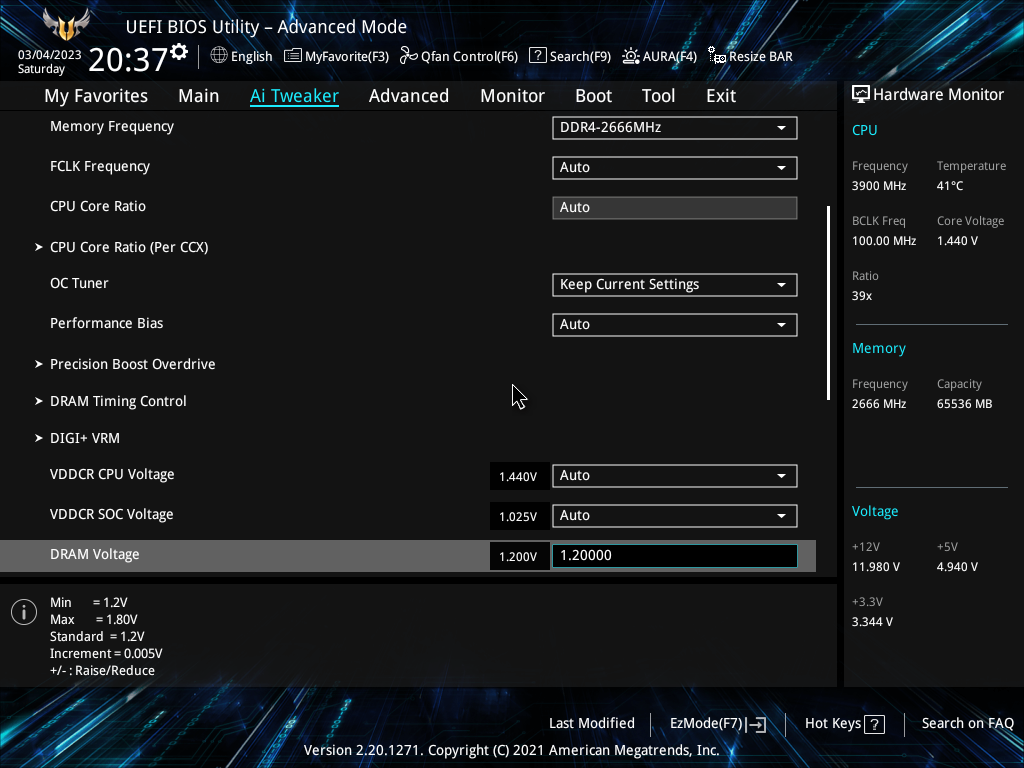This screenshot has width=1024, height=768.
Task: Open the FCLK Frequency dropdown
Action: (675, 168)
